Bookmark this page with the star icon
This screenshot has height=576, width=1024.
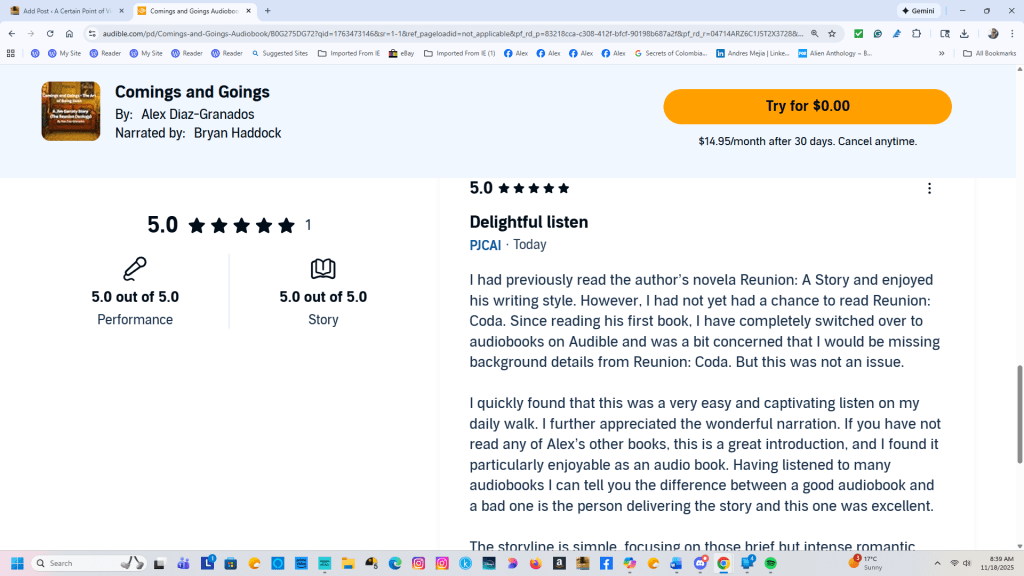click(x=832, y=33)
